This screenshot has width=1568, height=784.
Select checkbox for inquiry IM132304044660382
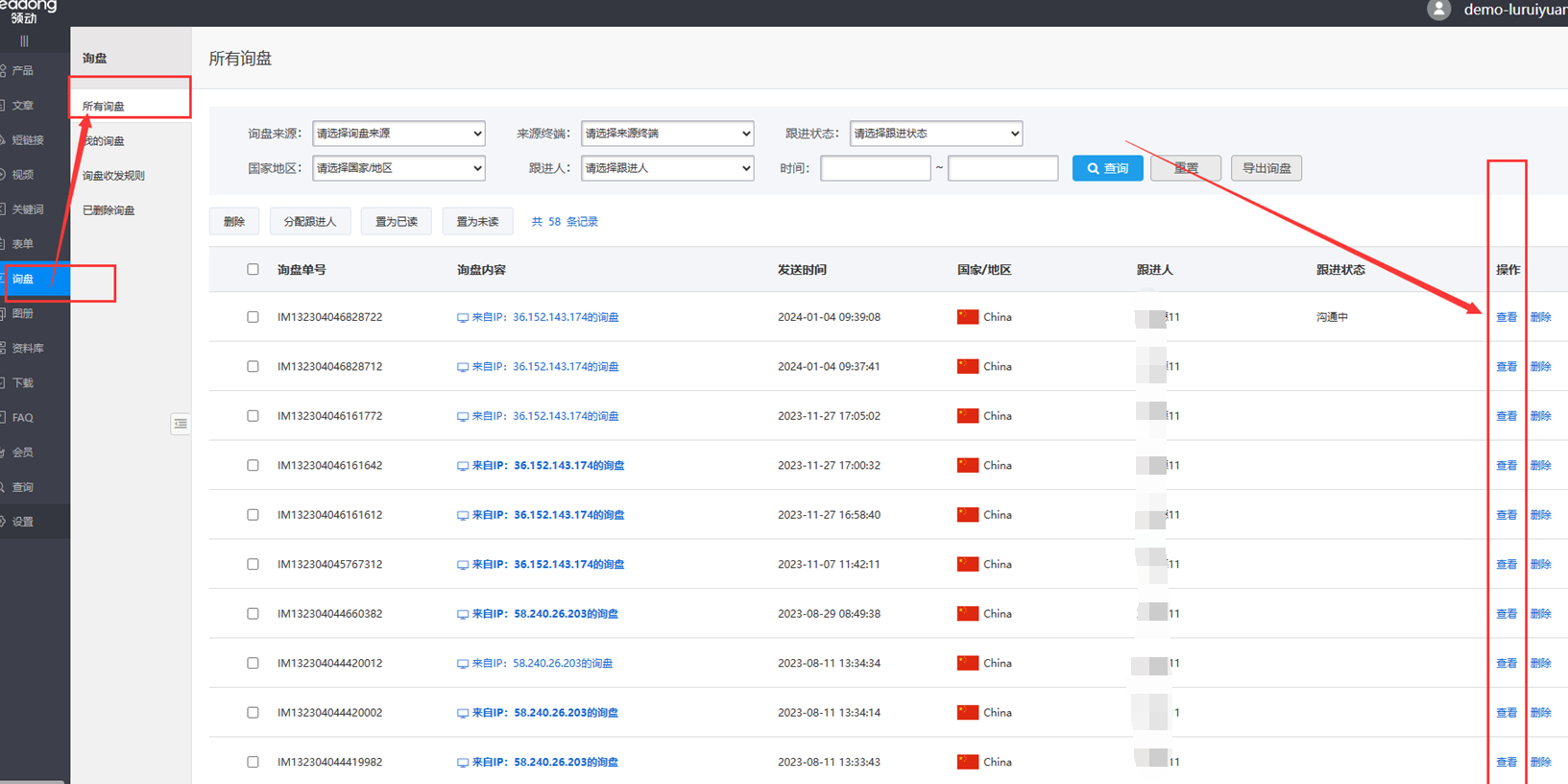(x=253, y=614)
